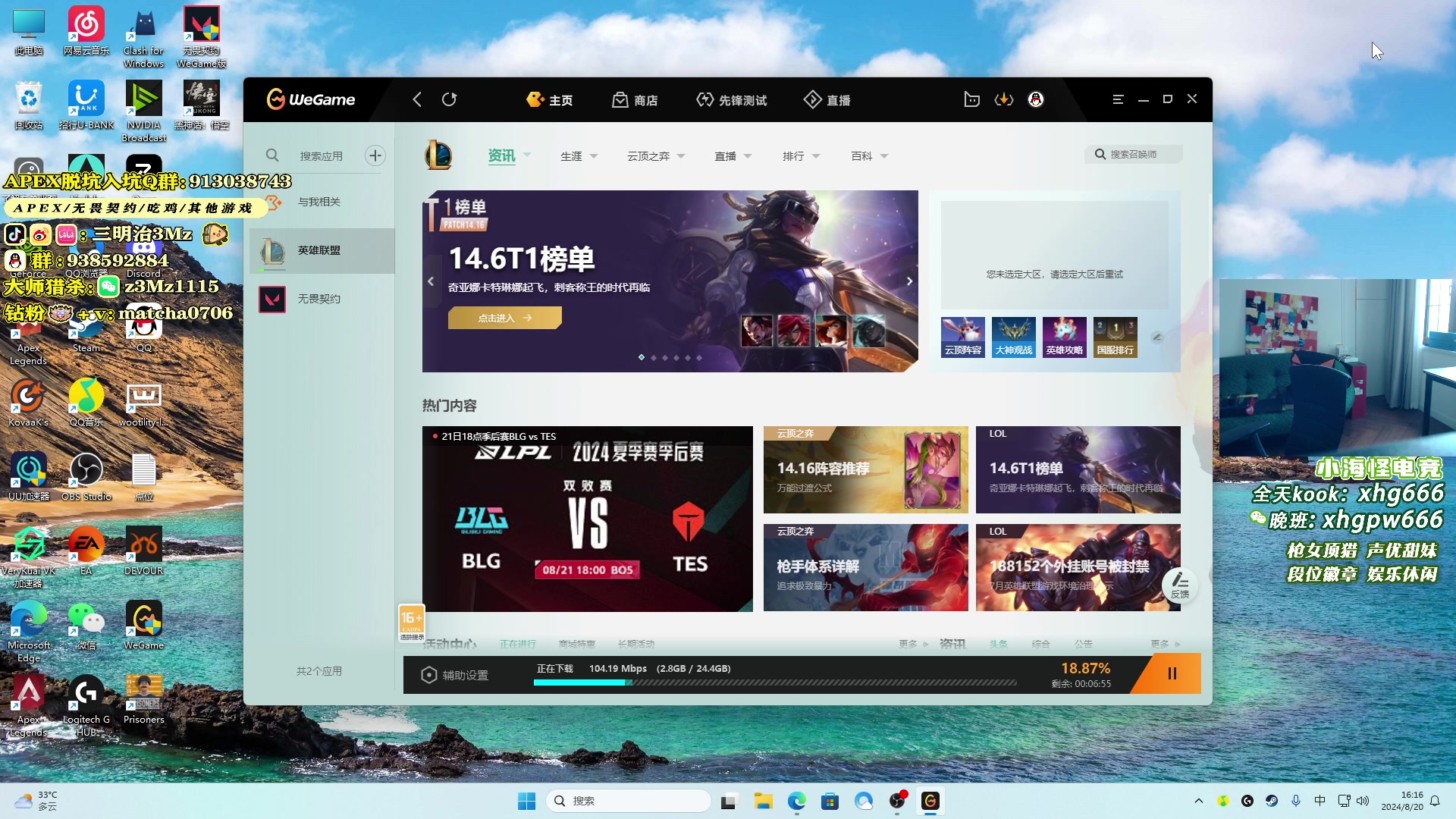Click the download progress bar

[x=774, y=682]
